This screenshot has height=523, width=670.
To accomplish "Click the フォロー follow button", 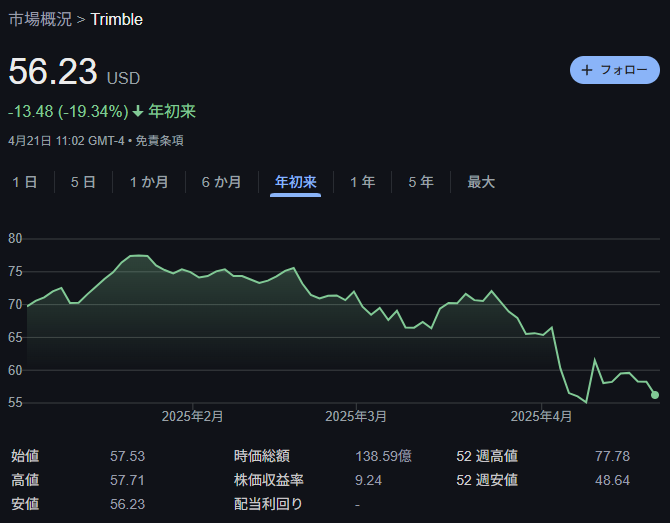I will (615, 70).
